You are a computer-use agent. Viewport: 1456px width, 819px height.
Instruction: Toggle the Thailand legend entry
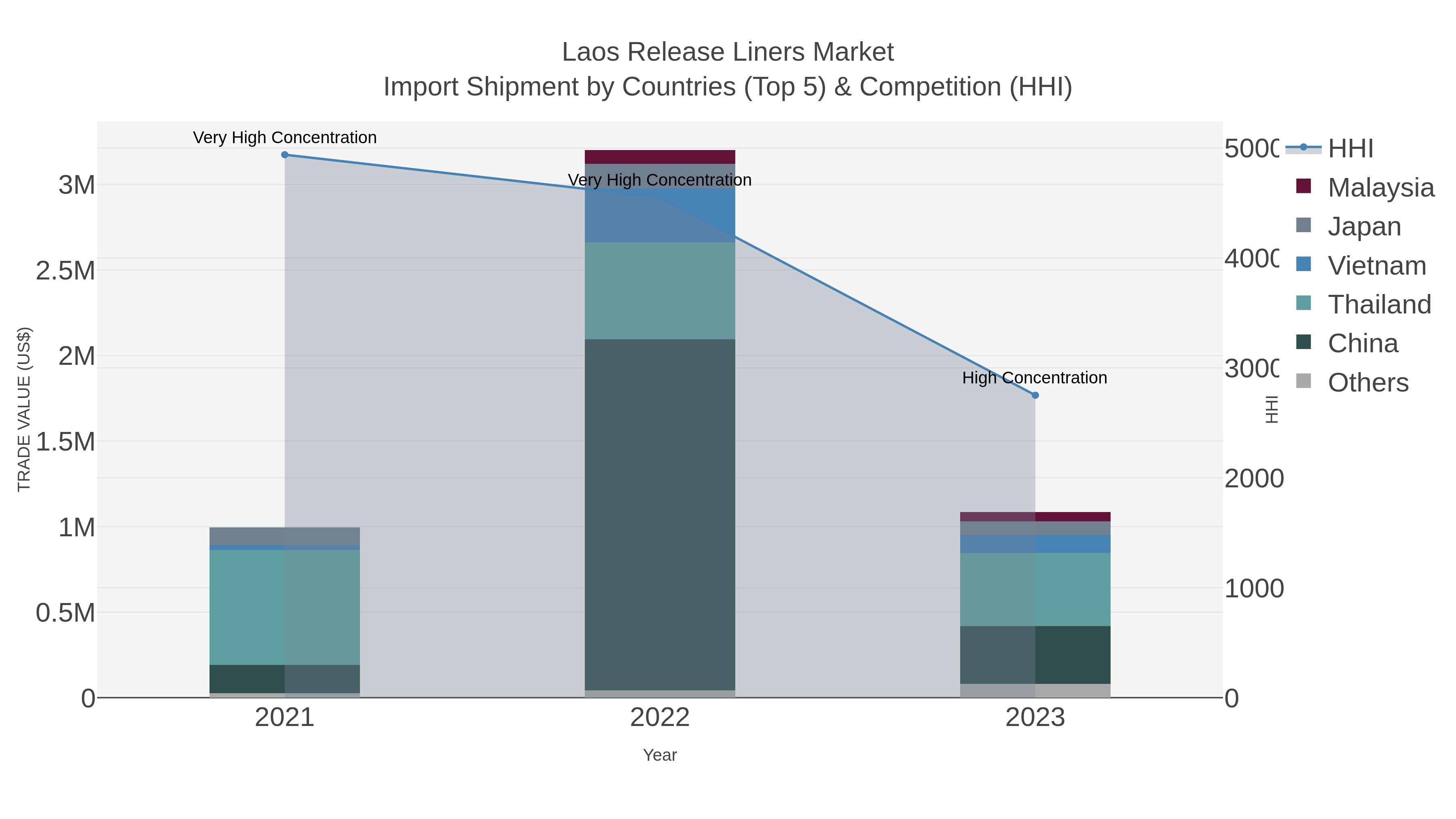(1363, 305)
